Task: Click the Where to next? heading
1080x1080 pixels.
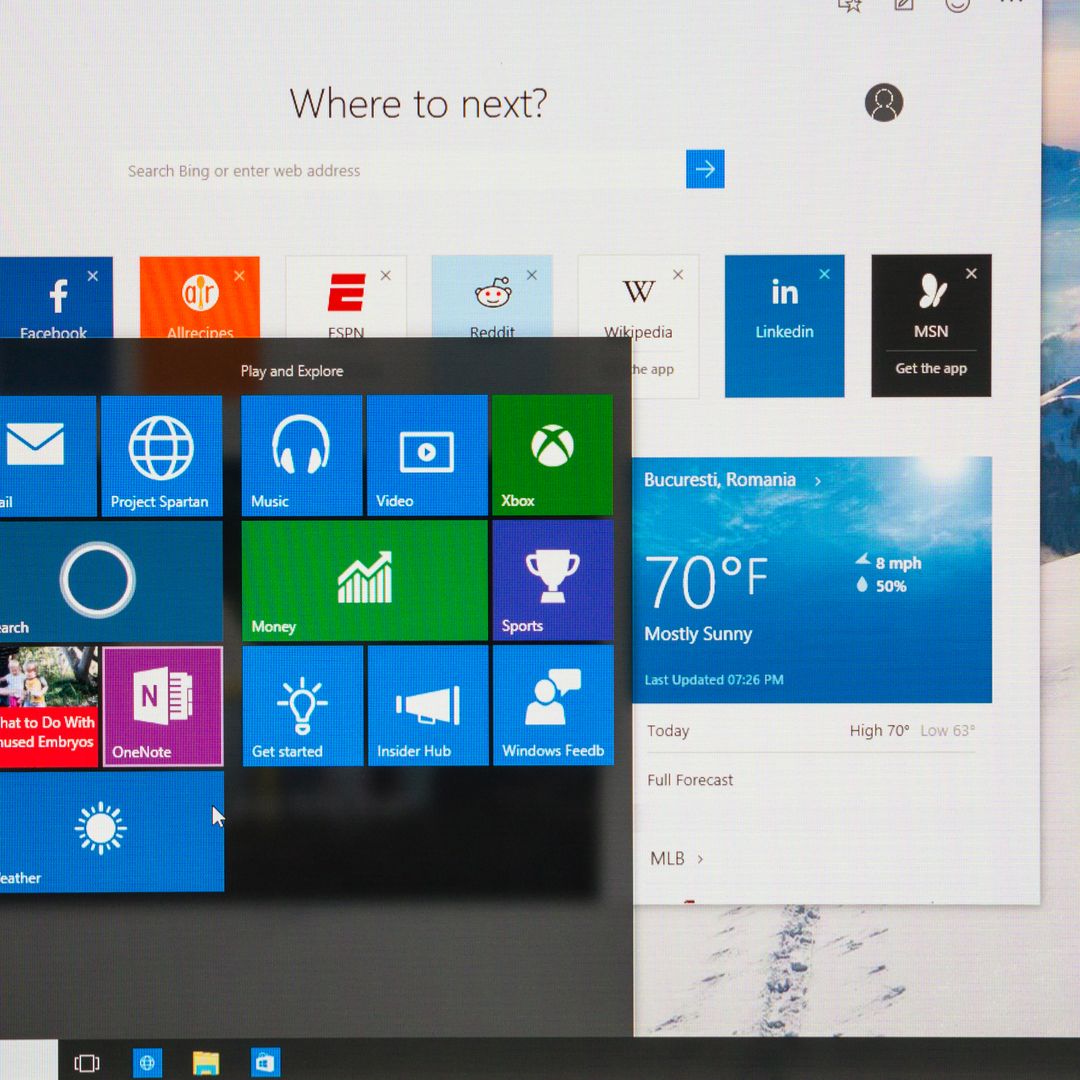Action: (x=418, y=104)
